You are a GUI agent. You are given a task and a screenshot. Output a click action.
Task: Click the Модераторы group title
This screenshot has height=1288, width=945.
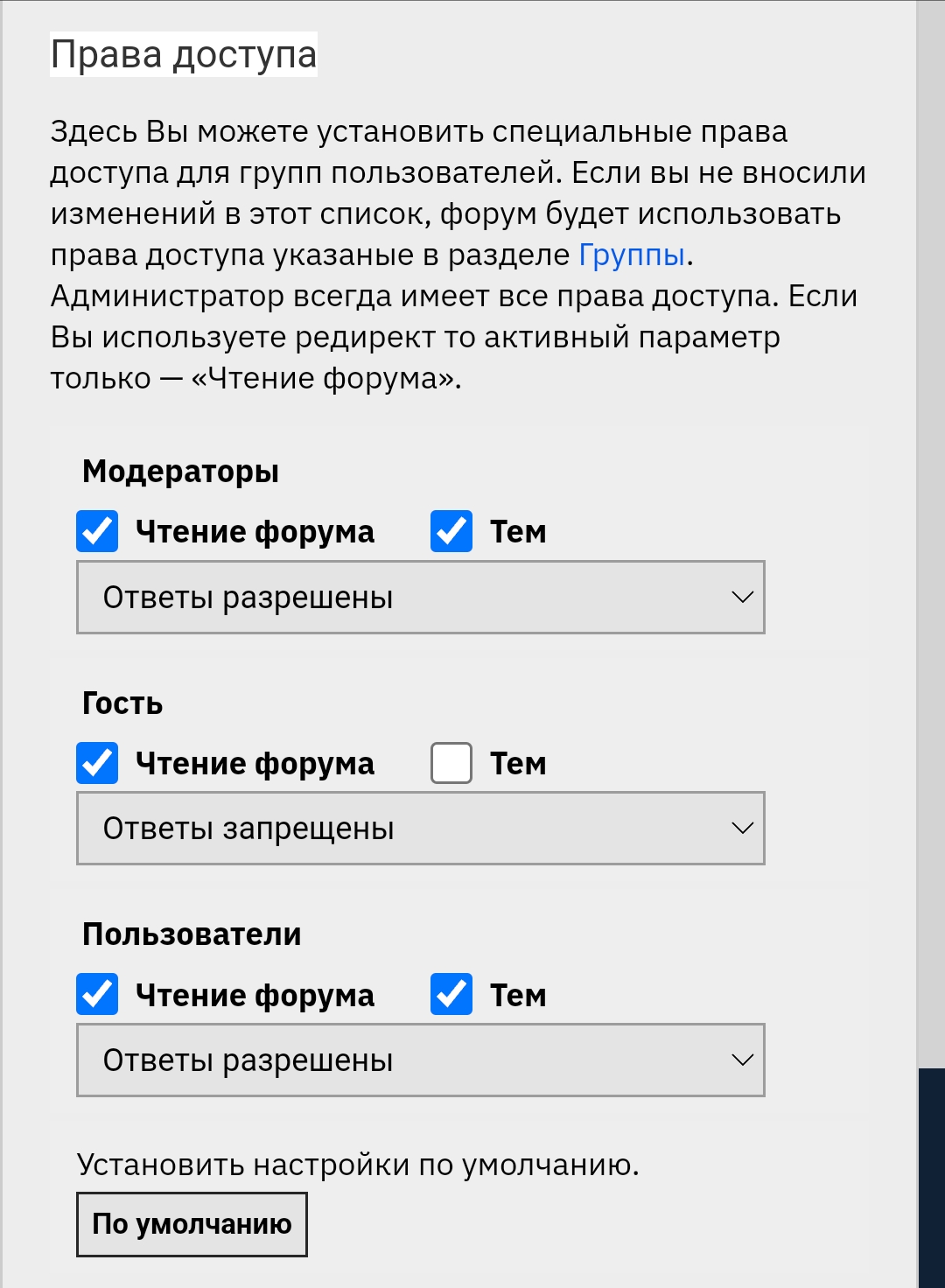(181, 472)
